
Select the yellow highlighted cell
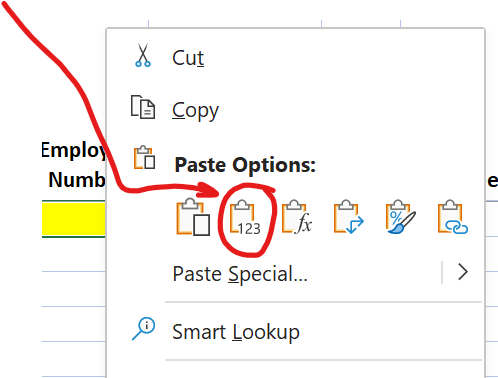click(x=74, y=219)
